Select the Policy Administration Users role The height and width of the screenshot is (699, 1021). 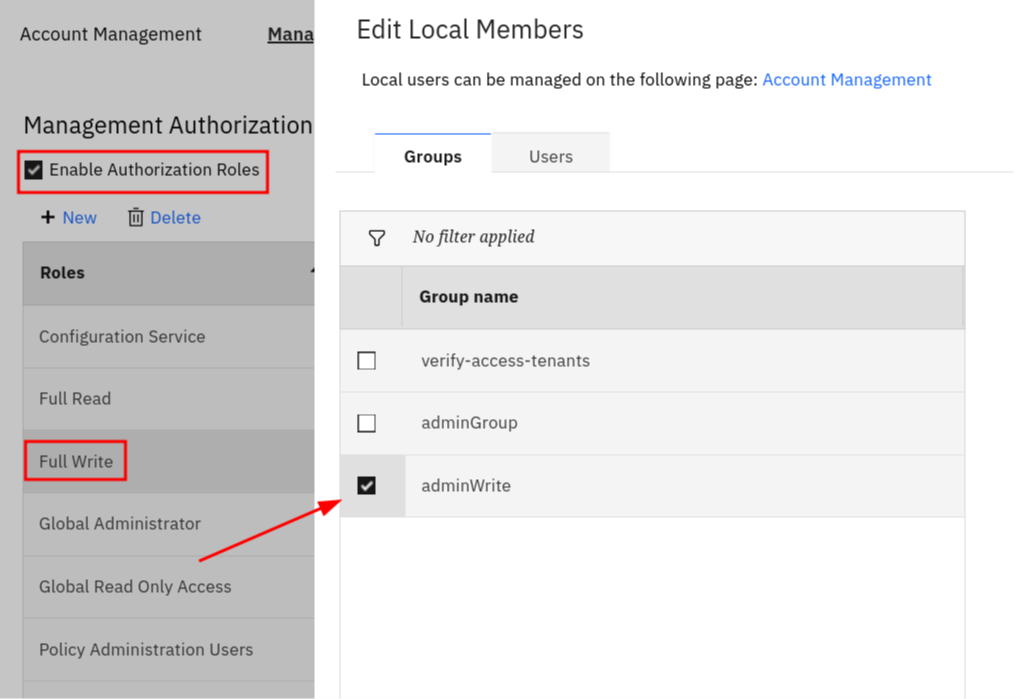(x=146, y=649)
